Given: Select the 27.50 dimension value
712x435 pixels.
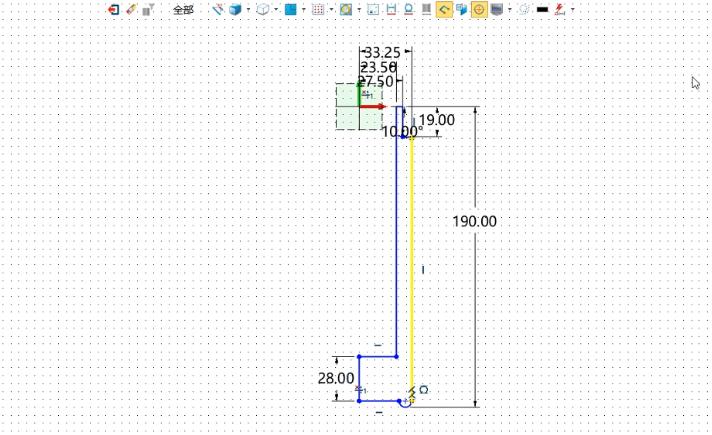Looking at the screenshot, I should tap(376, 82).
